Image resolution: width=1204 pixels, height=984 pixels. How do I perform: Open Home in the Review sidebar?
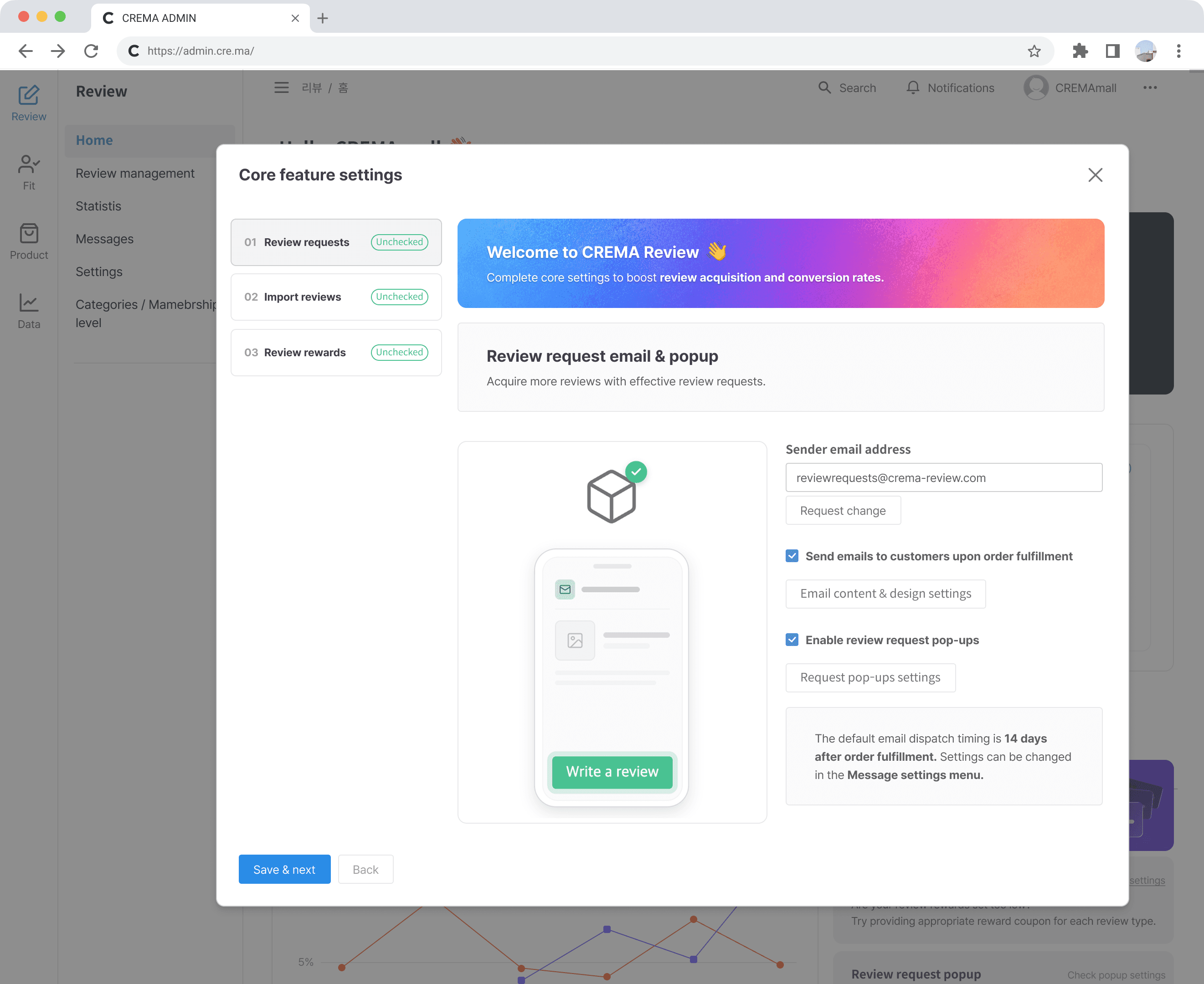tap(150, 141)
